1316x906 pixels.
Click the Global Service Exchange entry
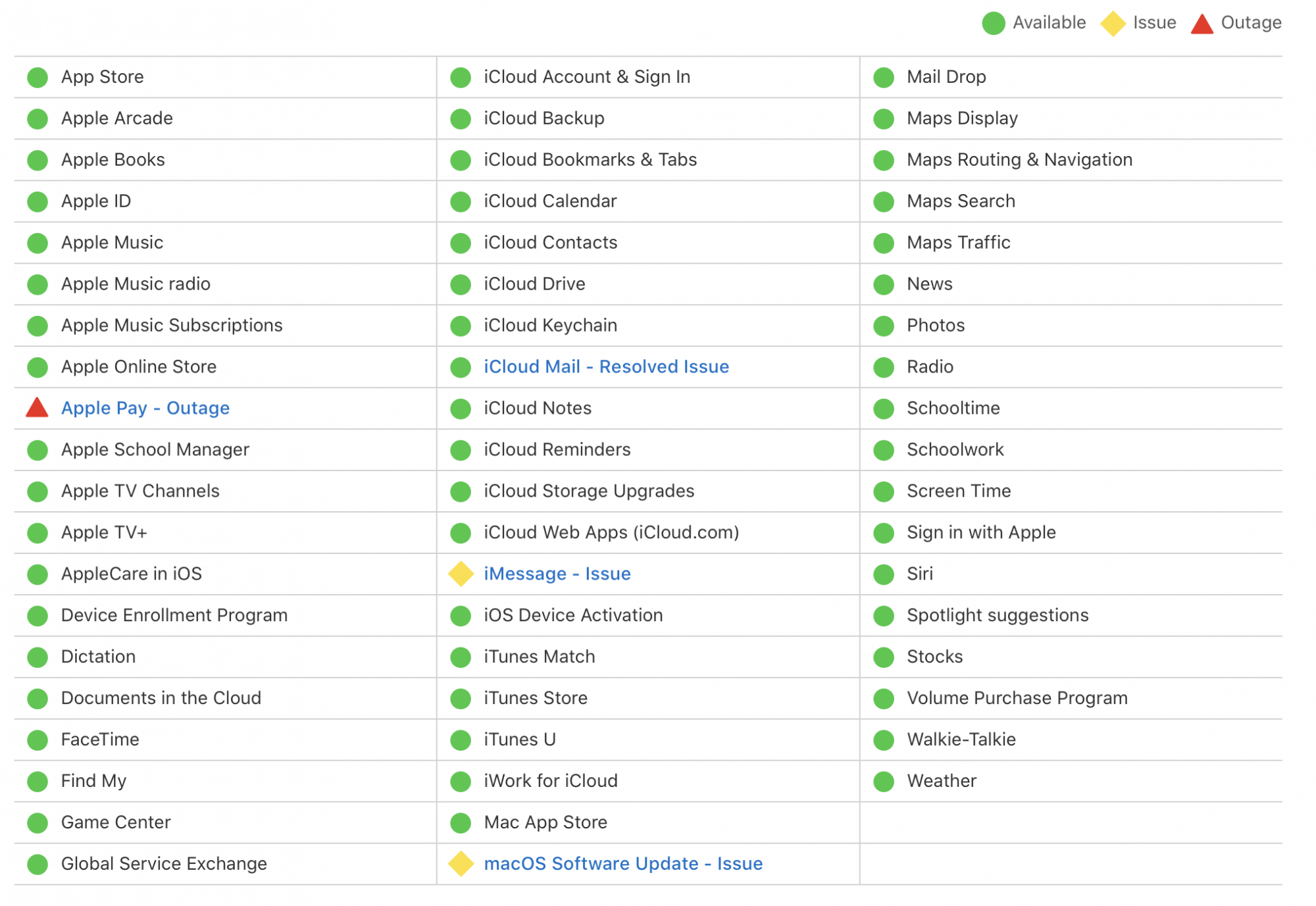164,863
